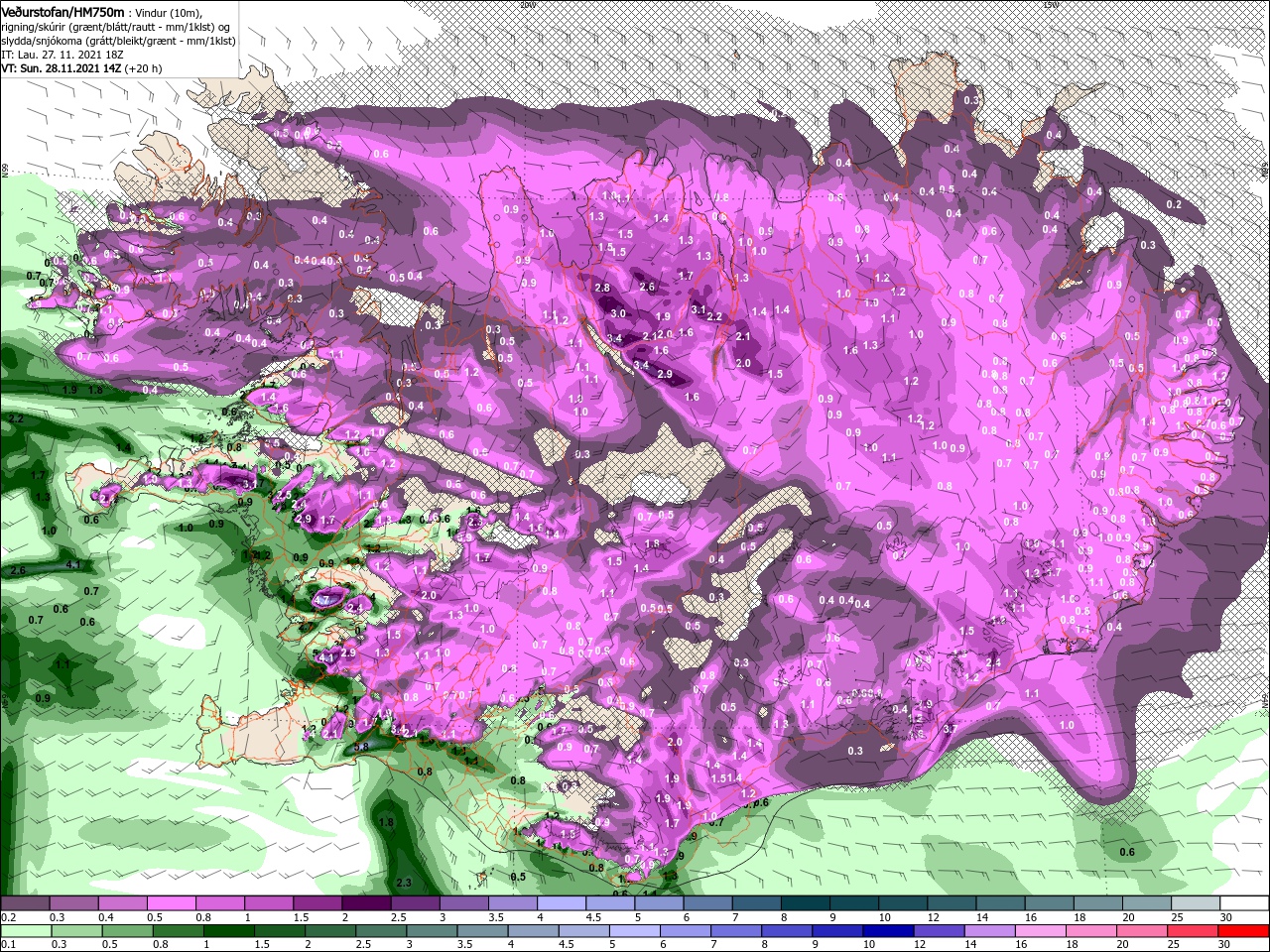Pick the white 30 swatch in snow legend
The width and height of the screenshot is (1270, 952).
pos(1245,903)
